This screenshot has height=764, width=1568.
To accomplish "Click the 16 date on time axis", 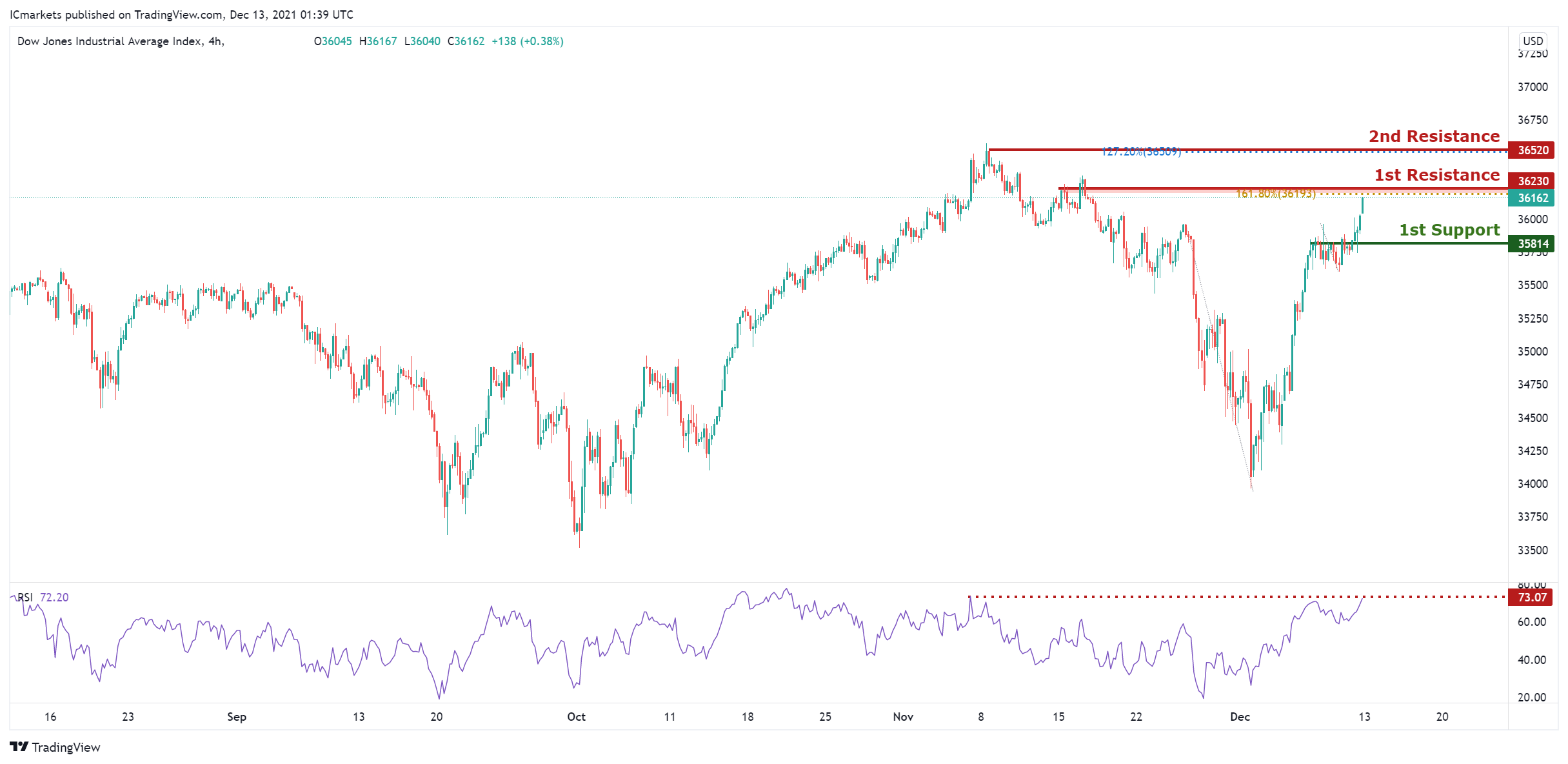I will tap(50, 717).
